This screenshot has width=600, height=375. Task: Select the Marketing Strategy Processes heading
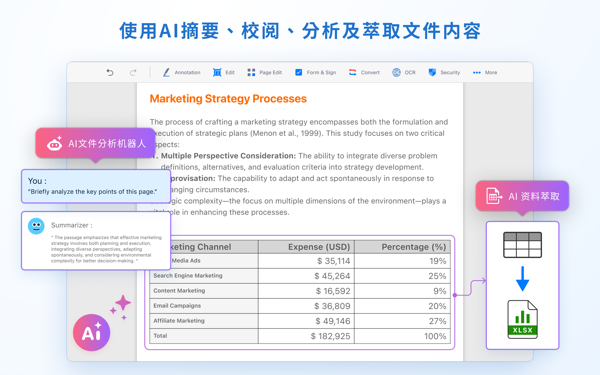[228, 99]
